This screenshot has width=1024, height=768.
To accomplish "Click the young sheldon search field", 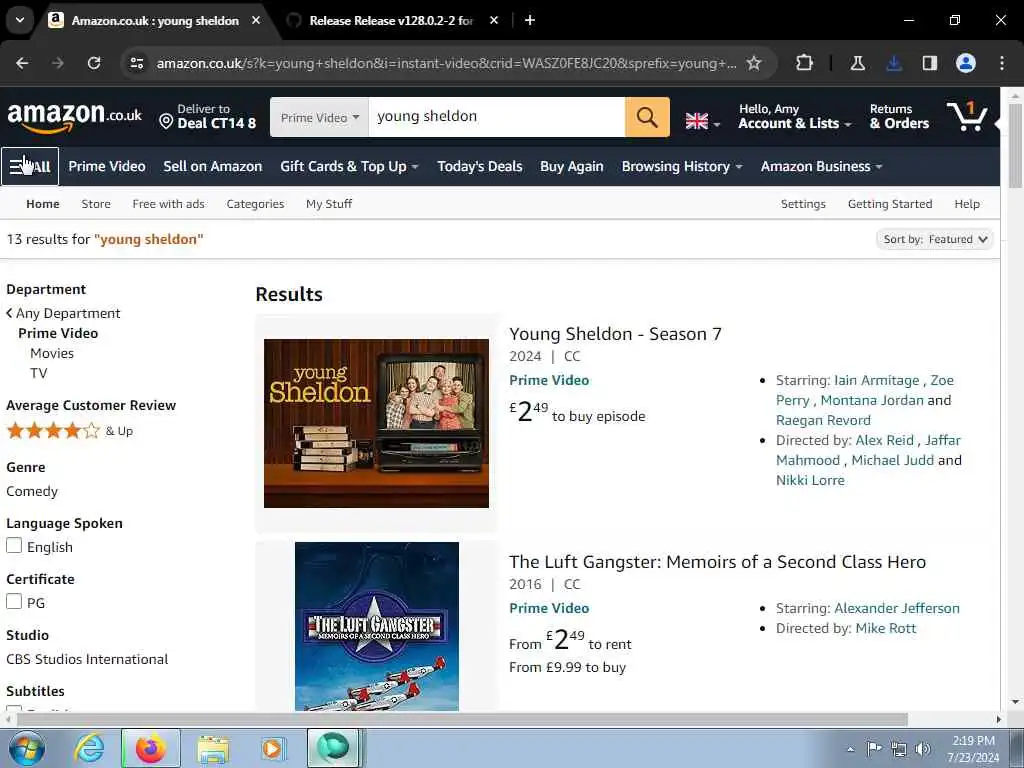I will (497, 117).
